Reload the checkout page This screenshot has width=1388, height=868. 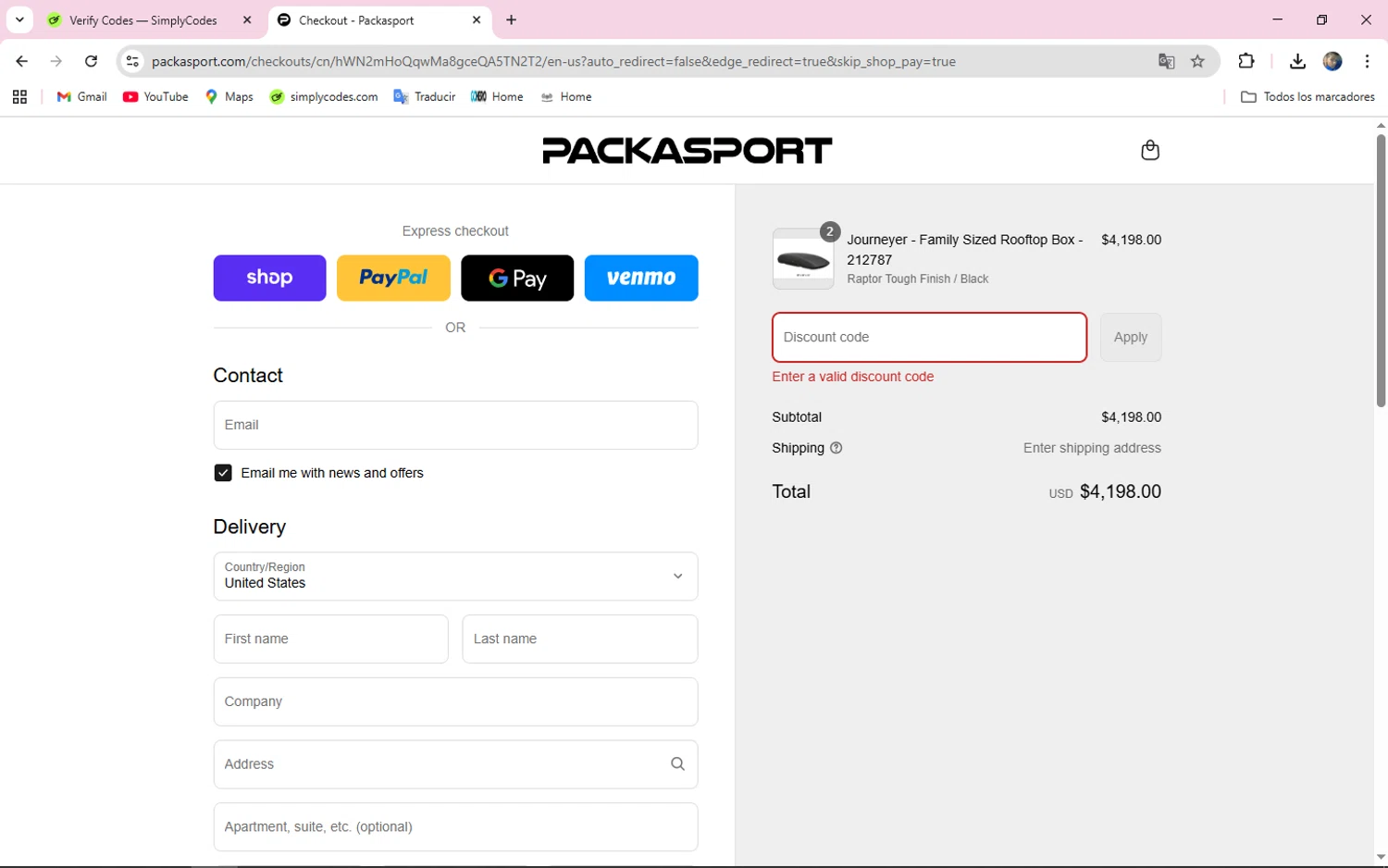(91, 61)
